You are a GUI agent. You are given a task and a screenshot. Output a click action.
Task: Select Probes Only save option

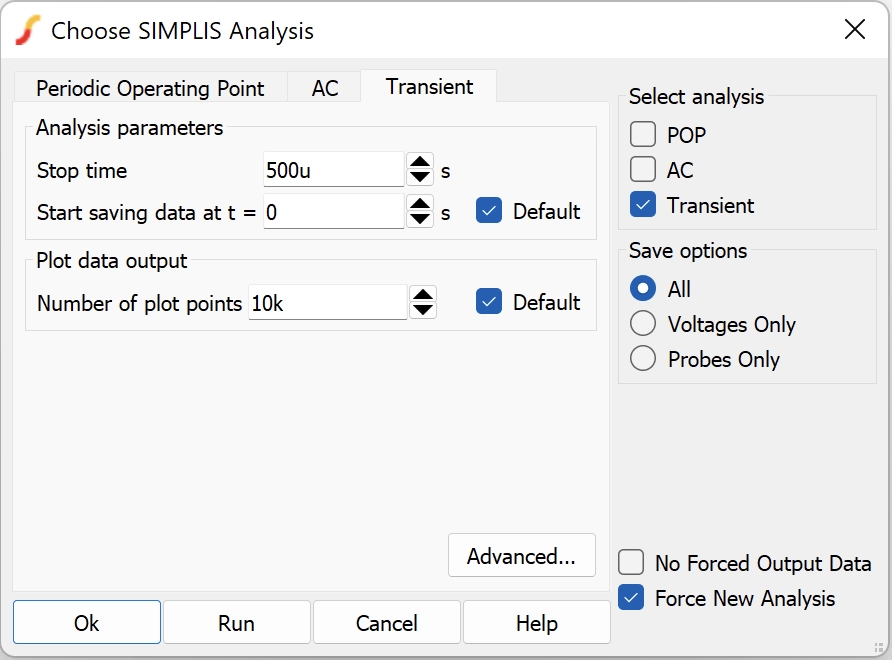pos(643,358)
